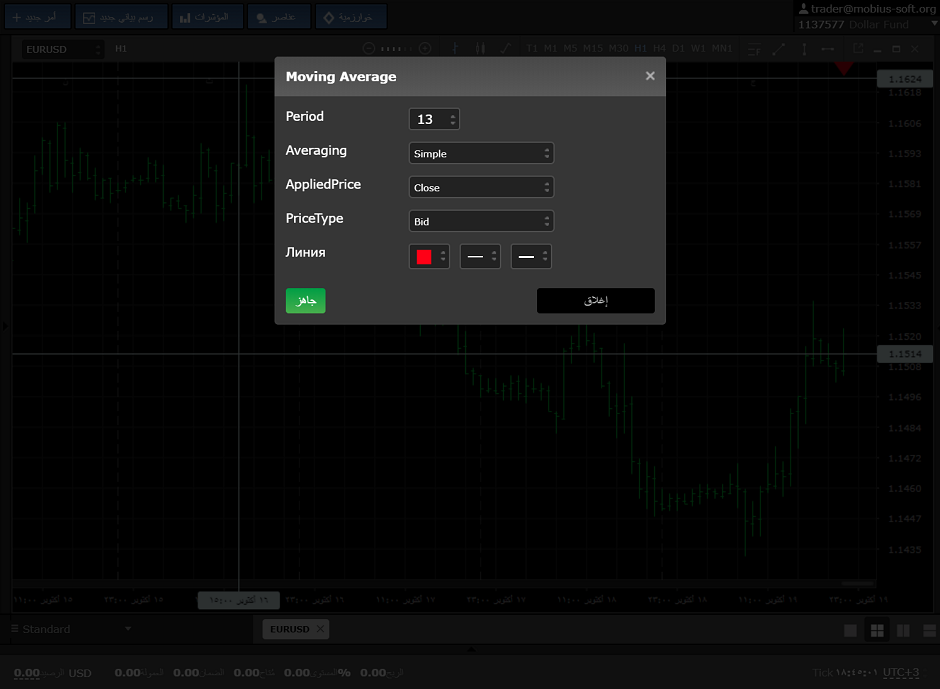Open the trader@mobius-soft.org account menu
Screen dimensions: 940x689
867,9
